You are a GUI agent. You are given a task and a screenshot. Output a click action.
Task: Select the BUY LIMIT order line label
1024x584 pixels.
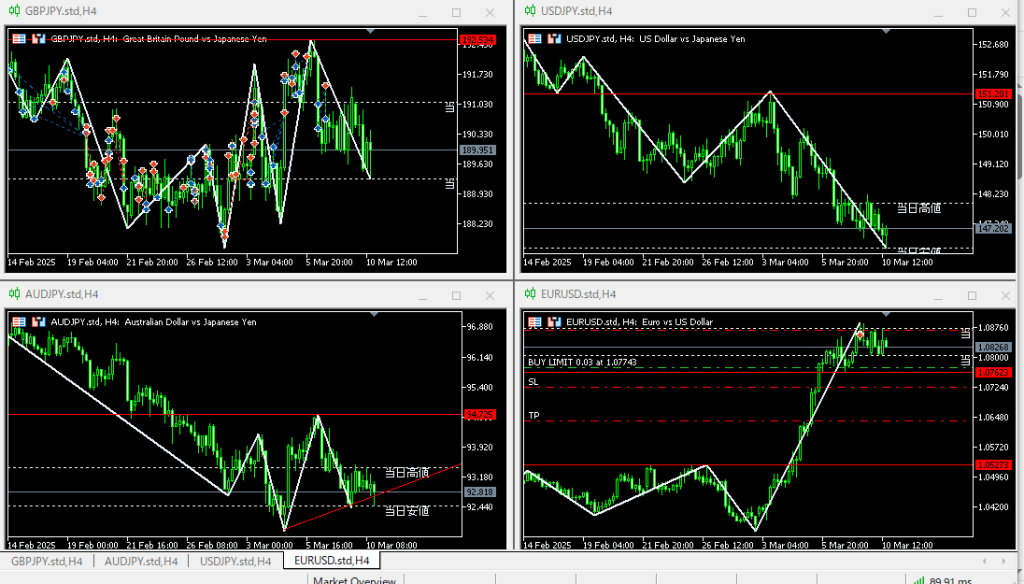click(x=582, y=361)
